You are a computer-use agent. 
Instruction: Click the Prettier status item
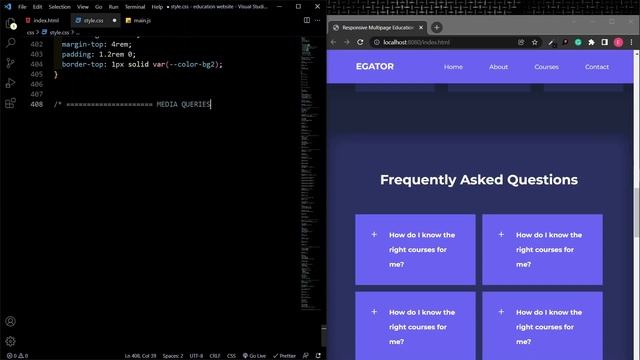click(x=284, y=356)
